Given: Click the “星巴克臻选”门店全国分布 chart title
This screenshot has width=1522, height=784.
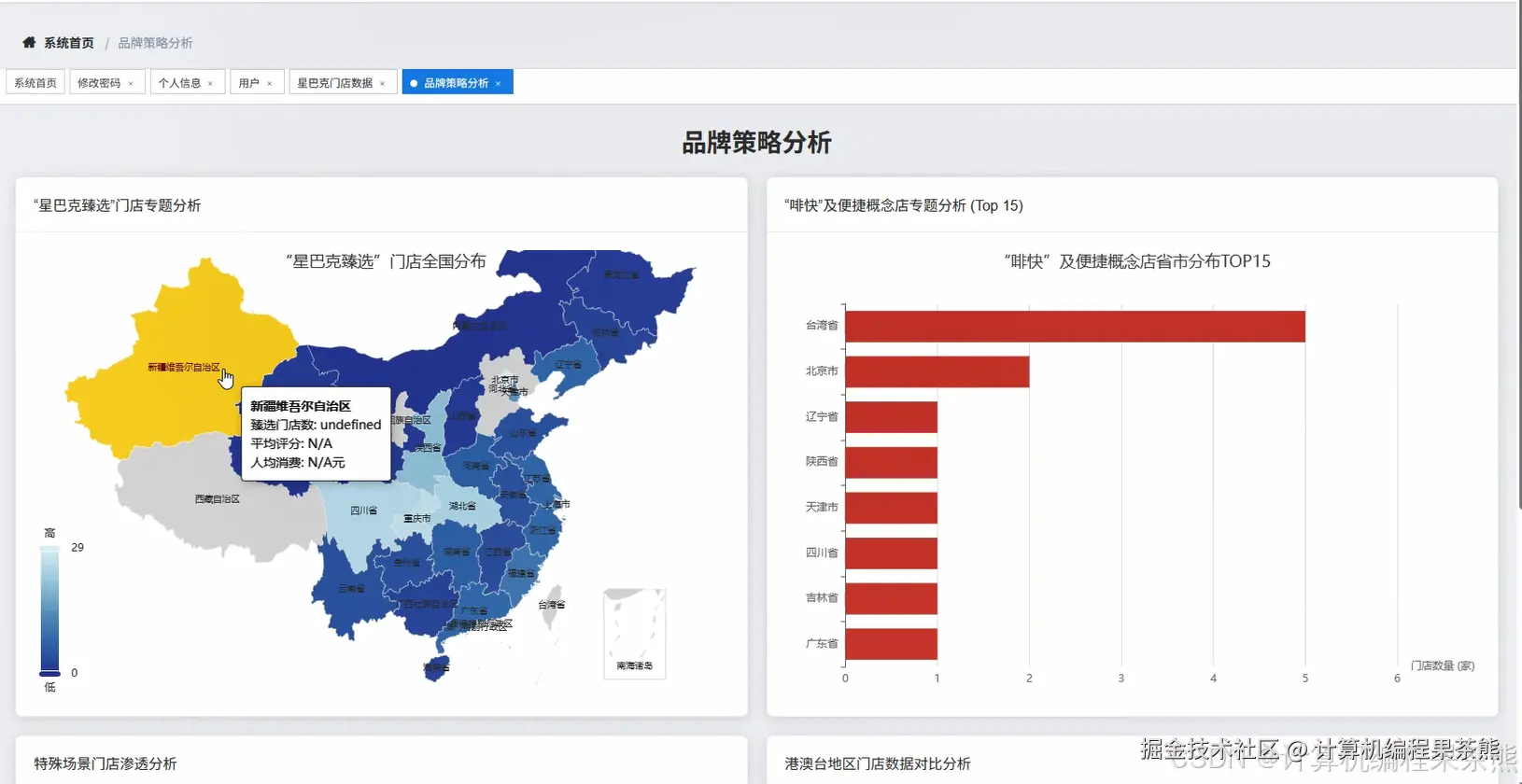Looking at the screenshot, I should 386,261.
